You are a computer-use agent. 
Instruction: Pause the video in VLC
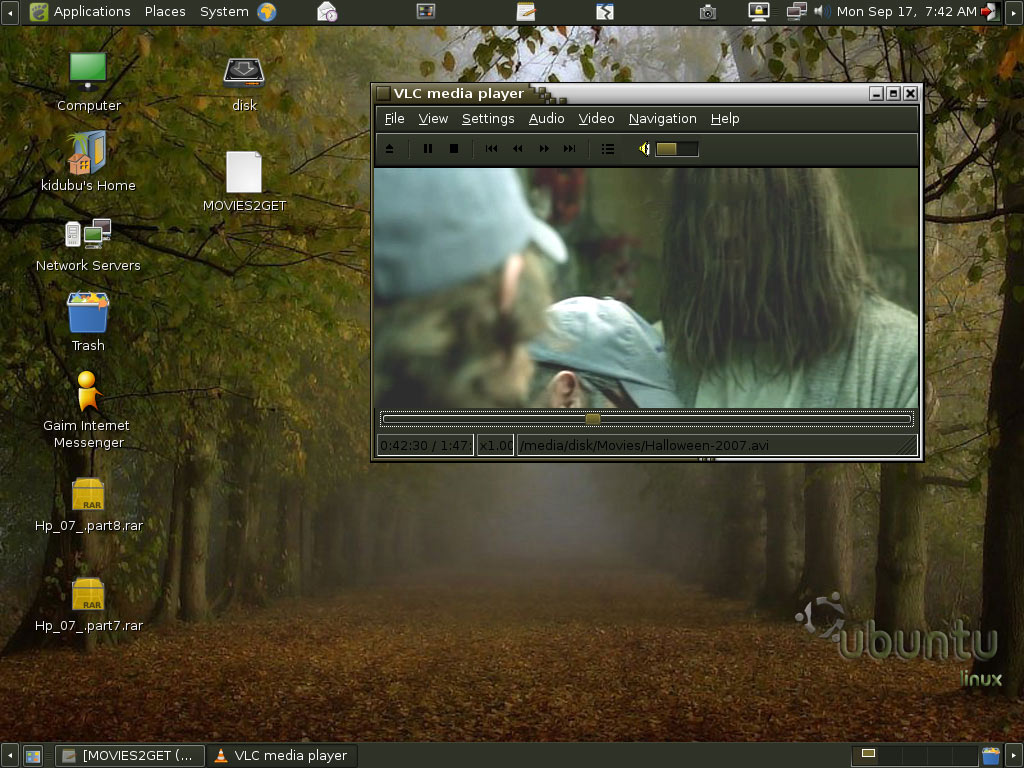point(428,149)
